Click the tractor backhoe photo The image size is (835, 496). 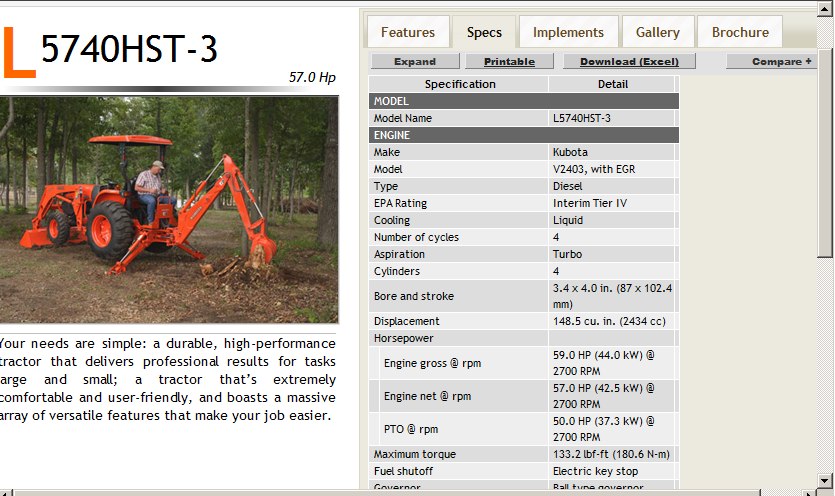click(x=169, y=209)
